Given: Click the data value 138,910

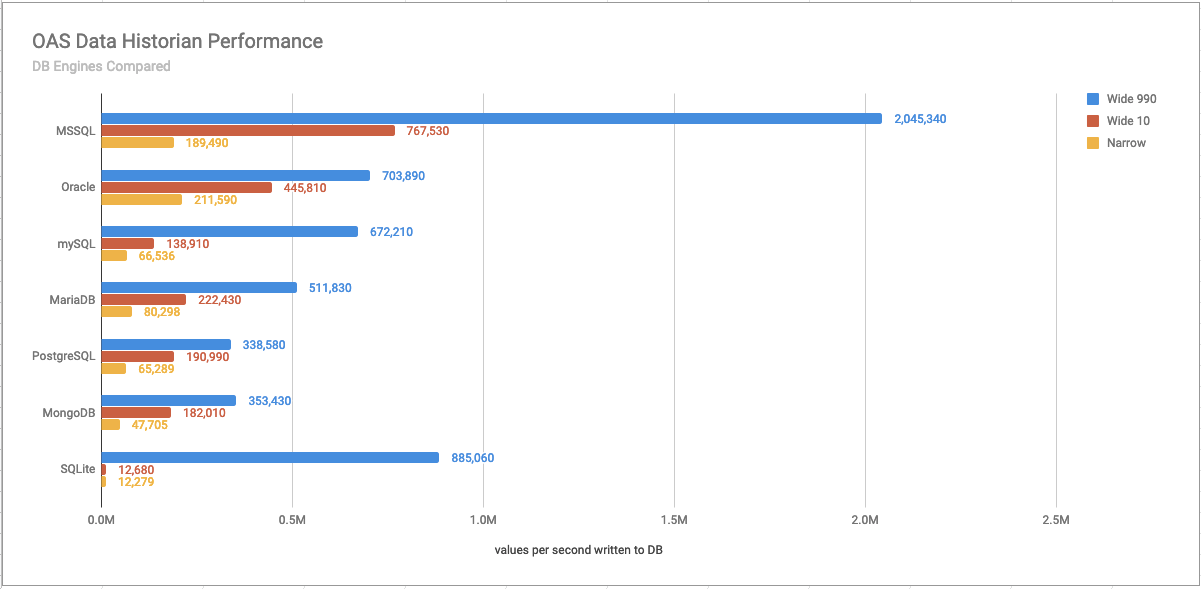Looking at the screenshot, I should 187,244.
